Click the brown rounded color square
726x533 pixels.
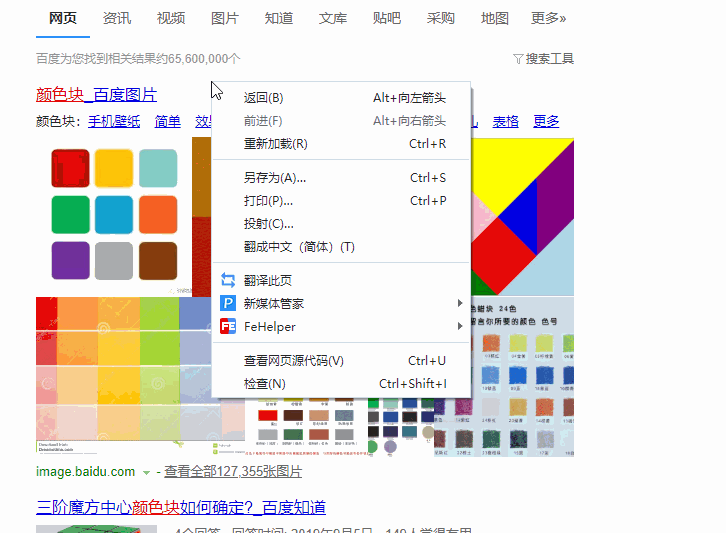[158, 260]
